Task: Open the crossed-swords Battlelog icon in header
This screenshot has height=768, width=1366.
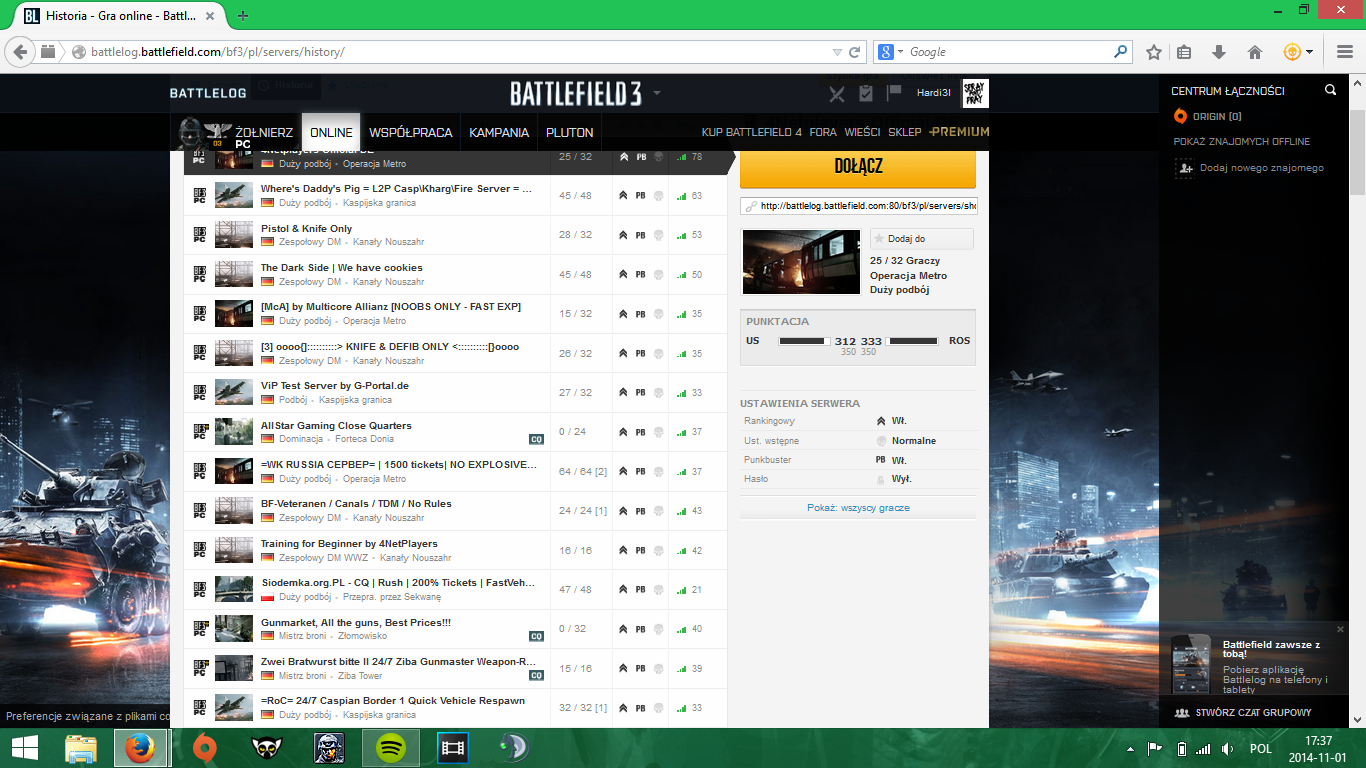Action: pyautogui.click(x=837, y=94)
